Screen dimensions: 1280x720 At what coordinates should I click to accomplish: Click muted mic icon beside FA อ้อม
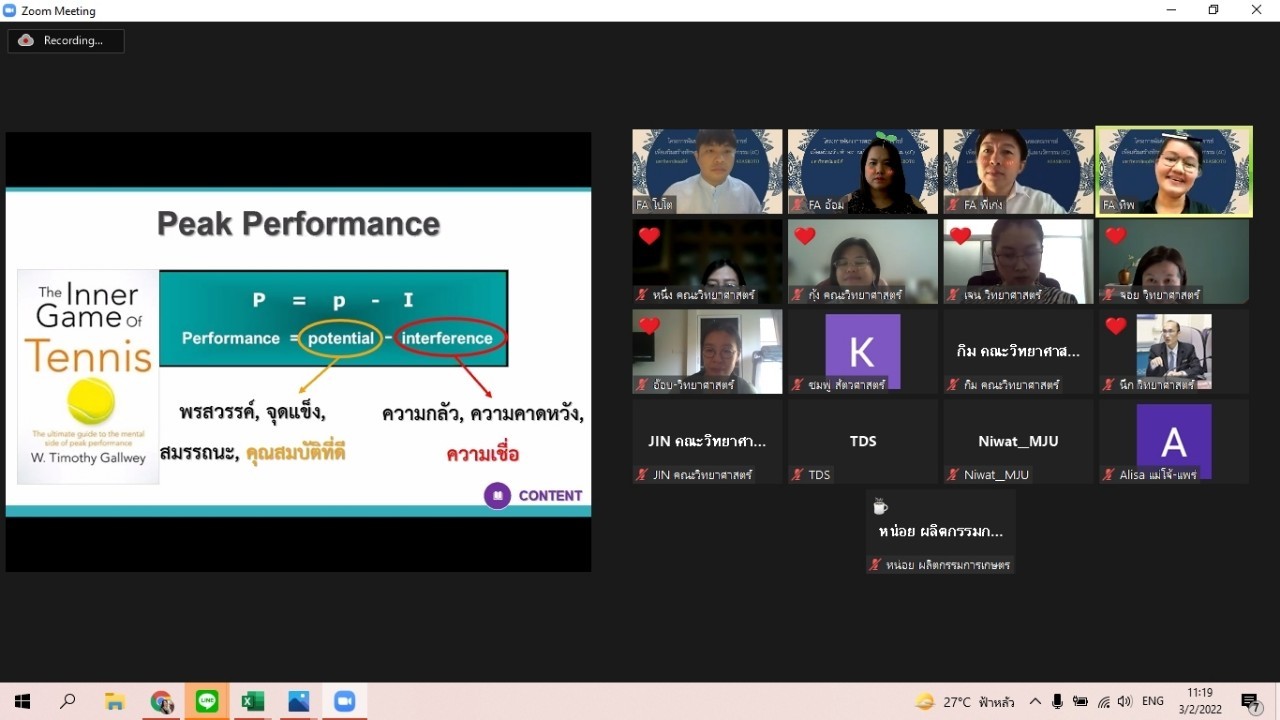(x=798, y=205)
